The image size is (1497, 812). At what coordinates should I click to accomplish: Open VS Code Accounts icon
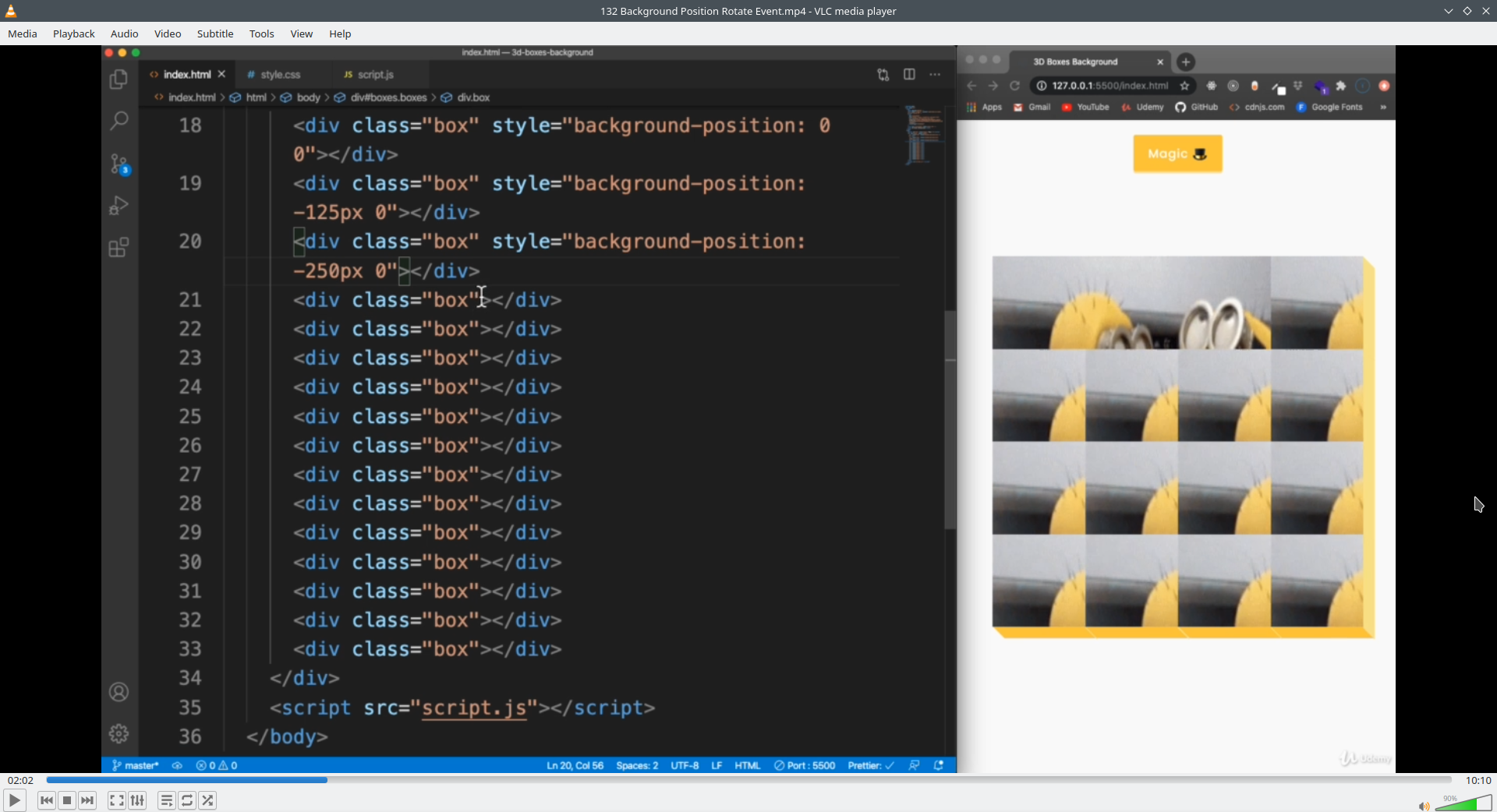tap(119, 692)
